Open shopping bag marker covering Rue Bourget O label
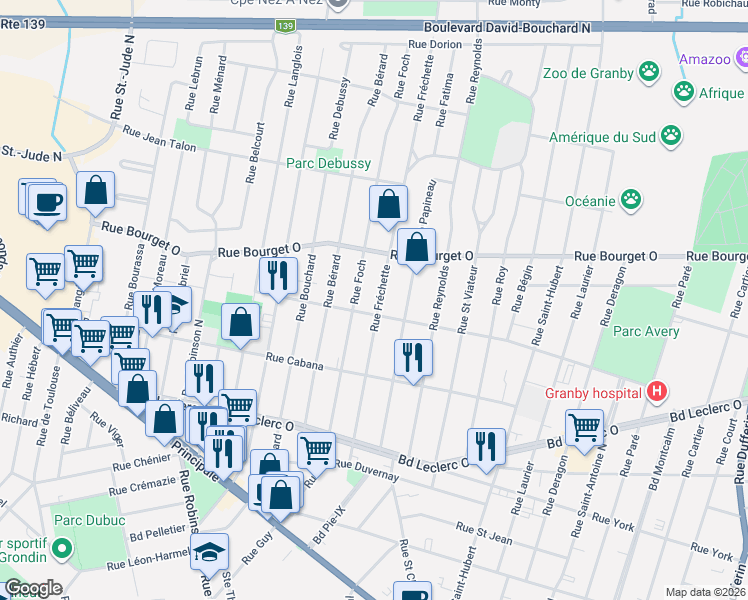The height and width of the screenshot is (600, 748). click(x=416, y=249)
